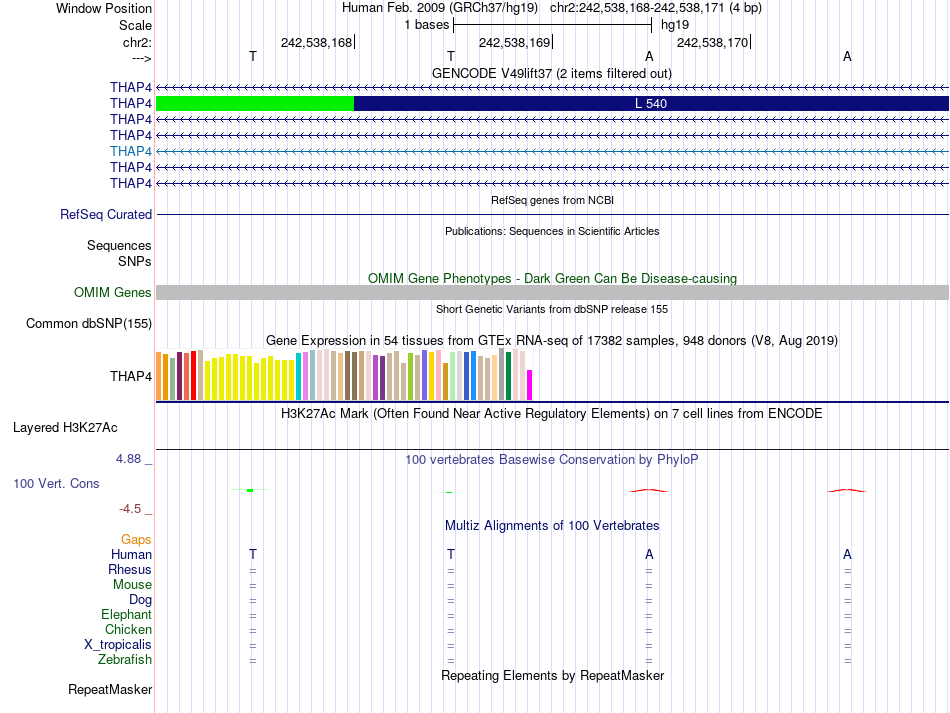Open the OMIM Gene Phenotypes track title
Image resolution: width=950 pixels, height=713 pixels.
[x=552, y=278]
